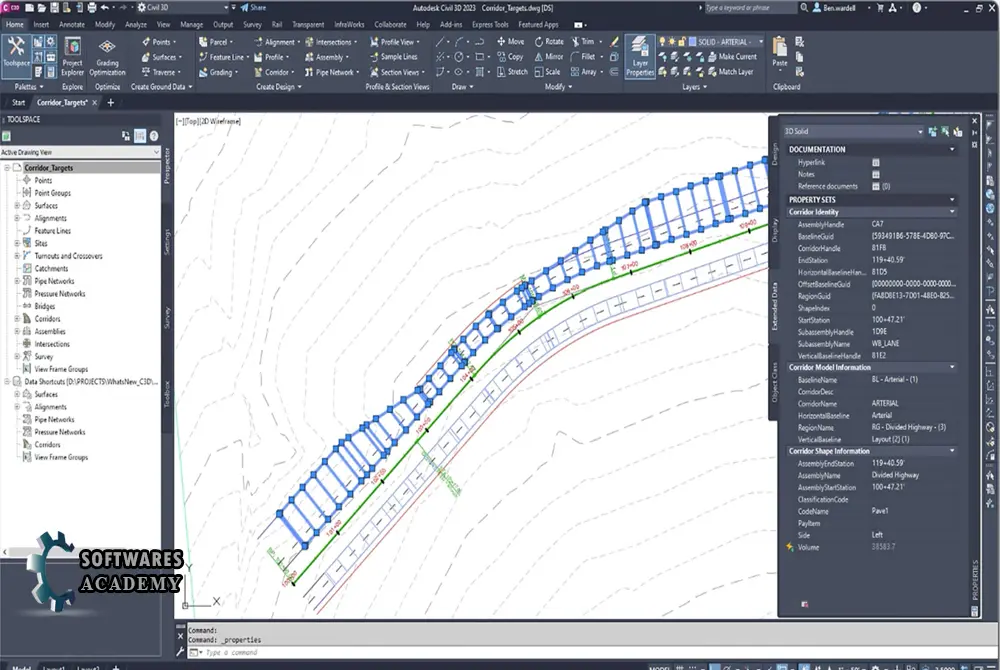Viewport: 1000px width, 670px height.
Task: Open the Analyze ribbon tab
Action: [135, 25]
